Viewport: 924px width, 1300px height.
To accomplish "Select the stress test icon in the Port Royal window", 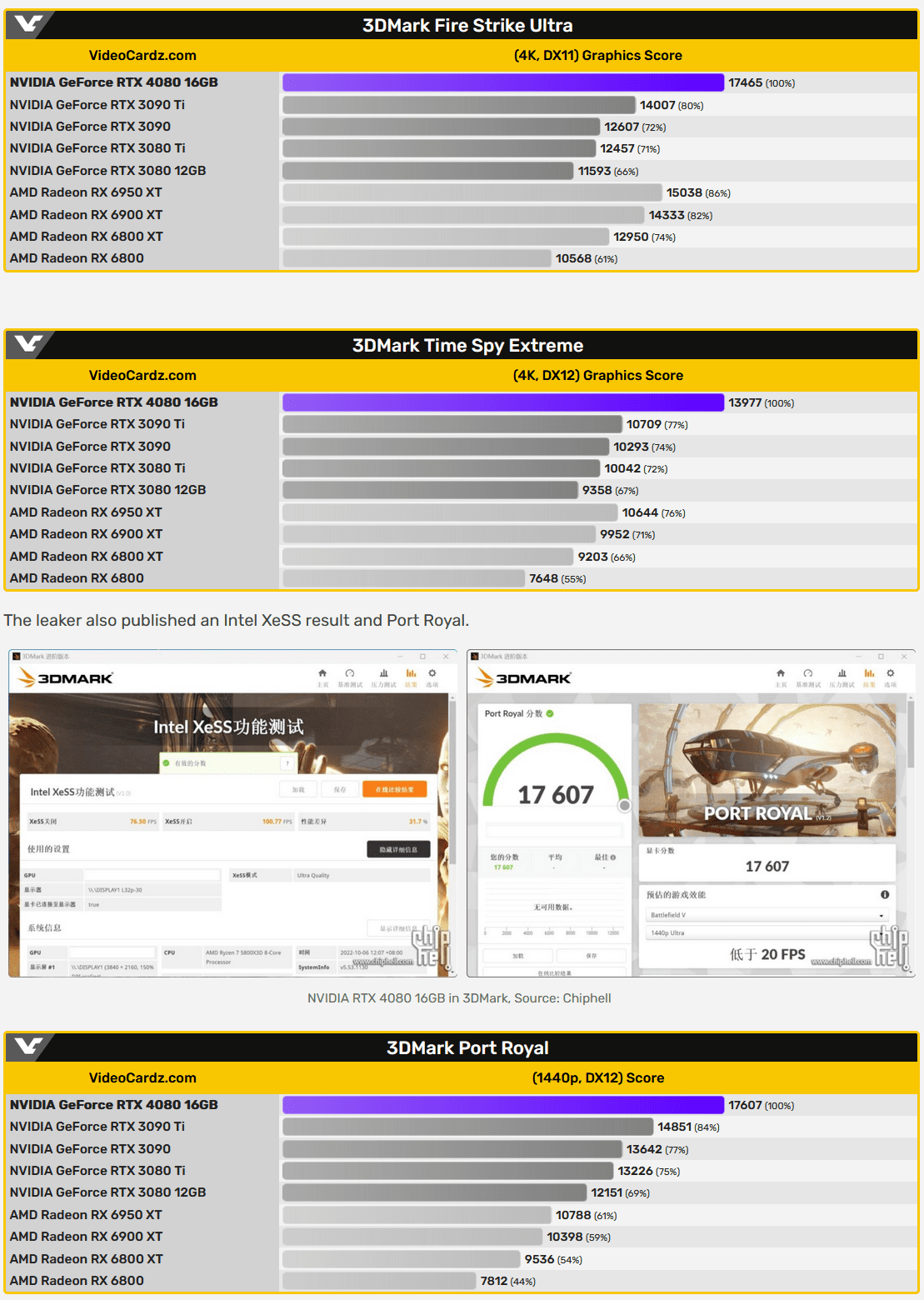I will tap(842, 673).
